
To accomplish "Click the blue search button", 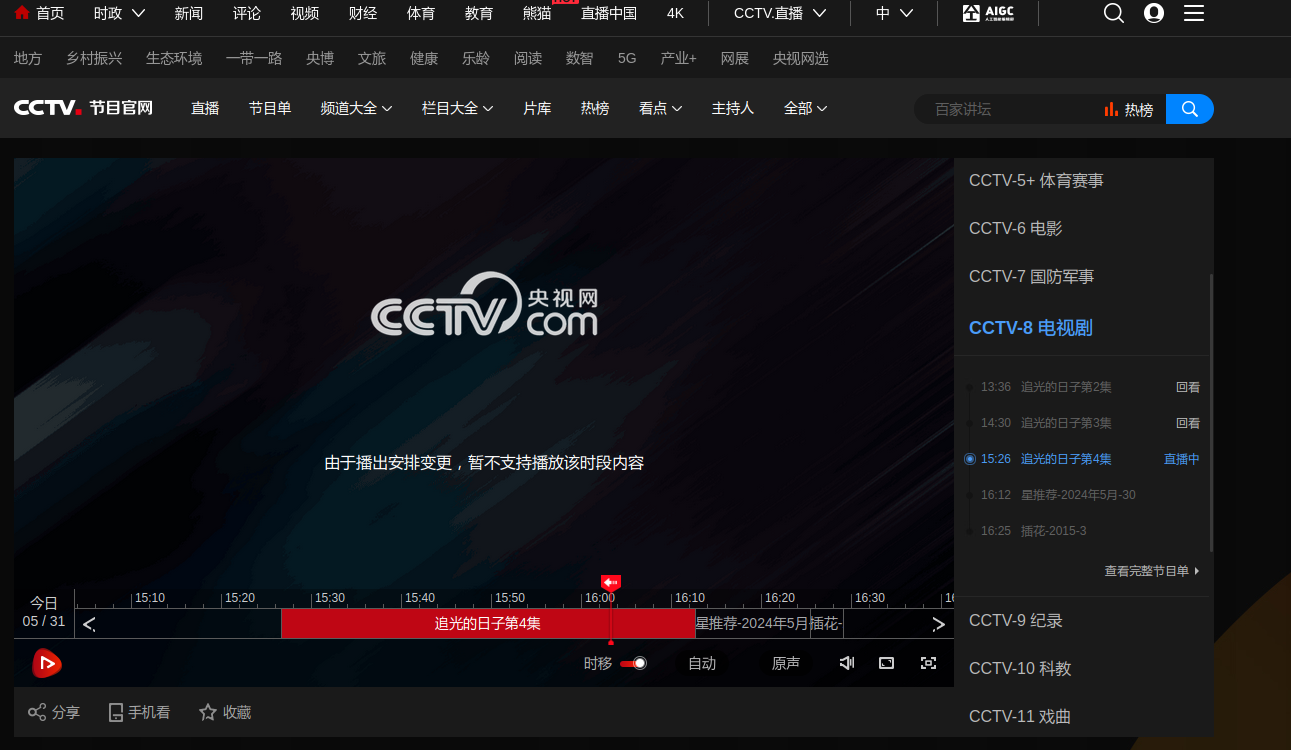I will point(1190,109).
